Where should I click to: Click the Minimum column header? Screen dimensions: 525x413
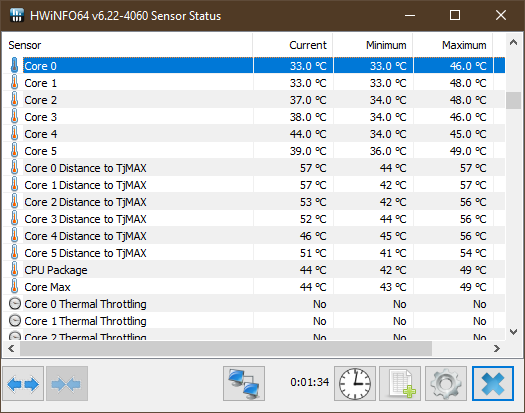pyautogui.click(x=373, y=45)
